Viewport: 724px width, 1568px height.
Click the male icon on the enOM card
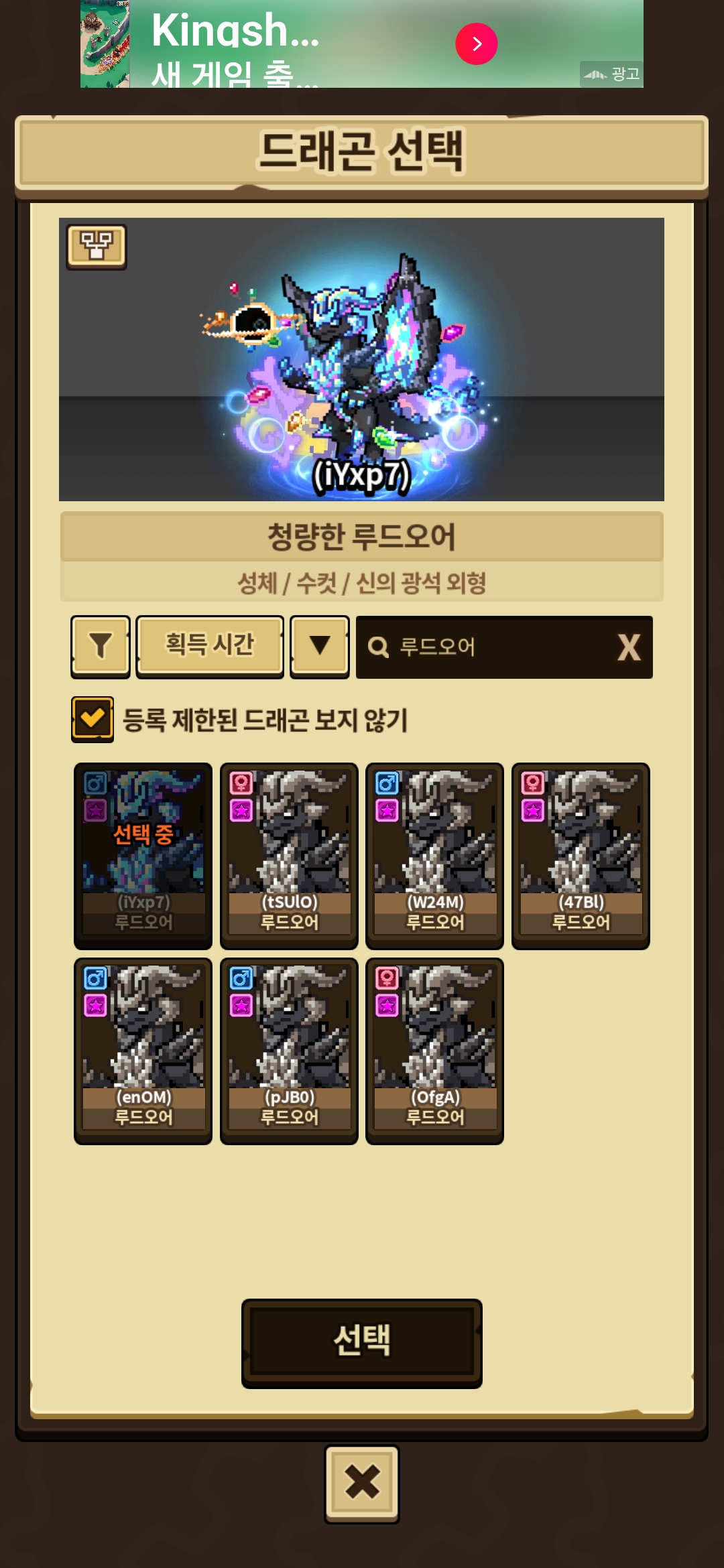(95, 978)
